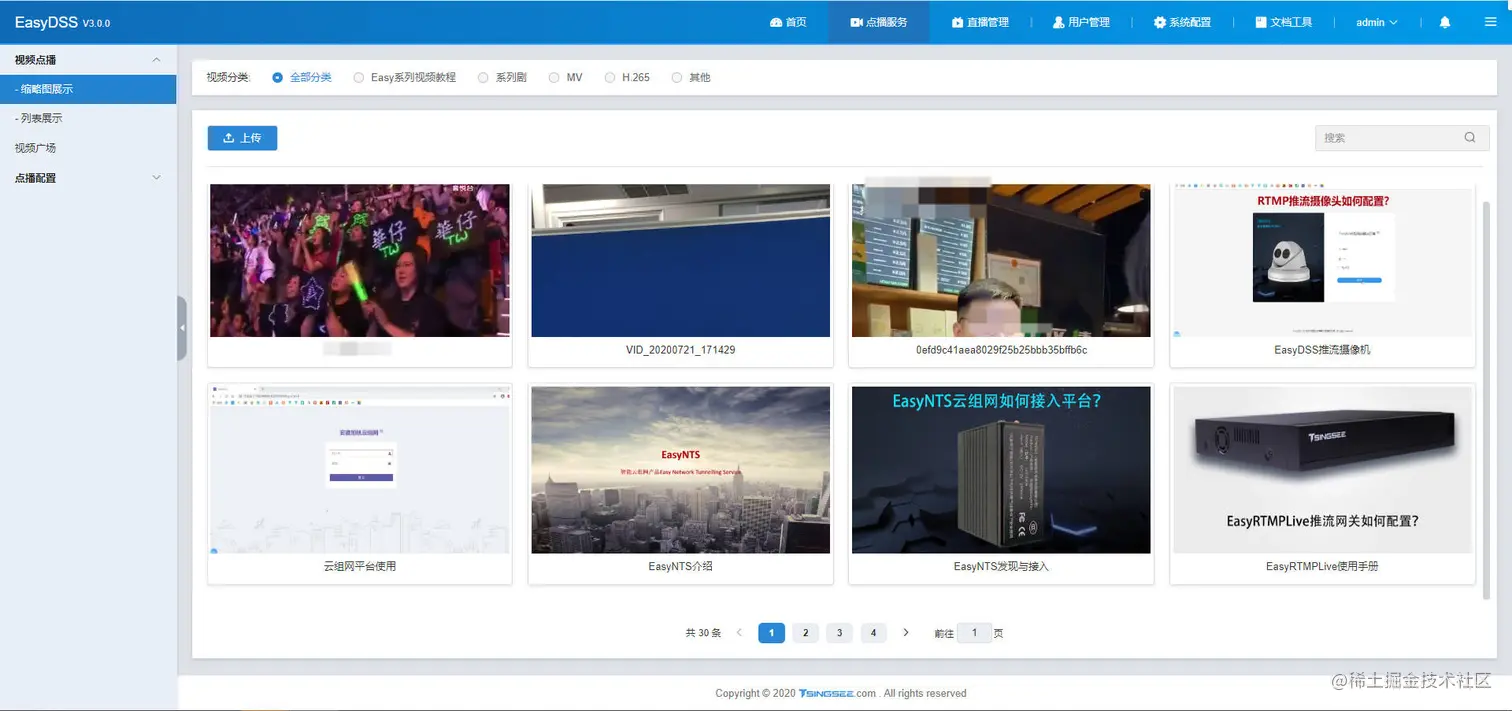Viewport: 1512px width, 711px height.
Task: Open the VID_20200721_171429 video thumbnail
Action: click(680, 260)
